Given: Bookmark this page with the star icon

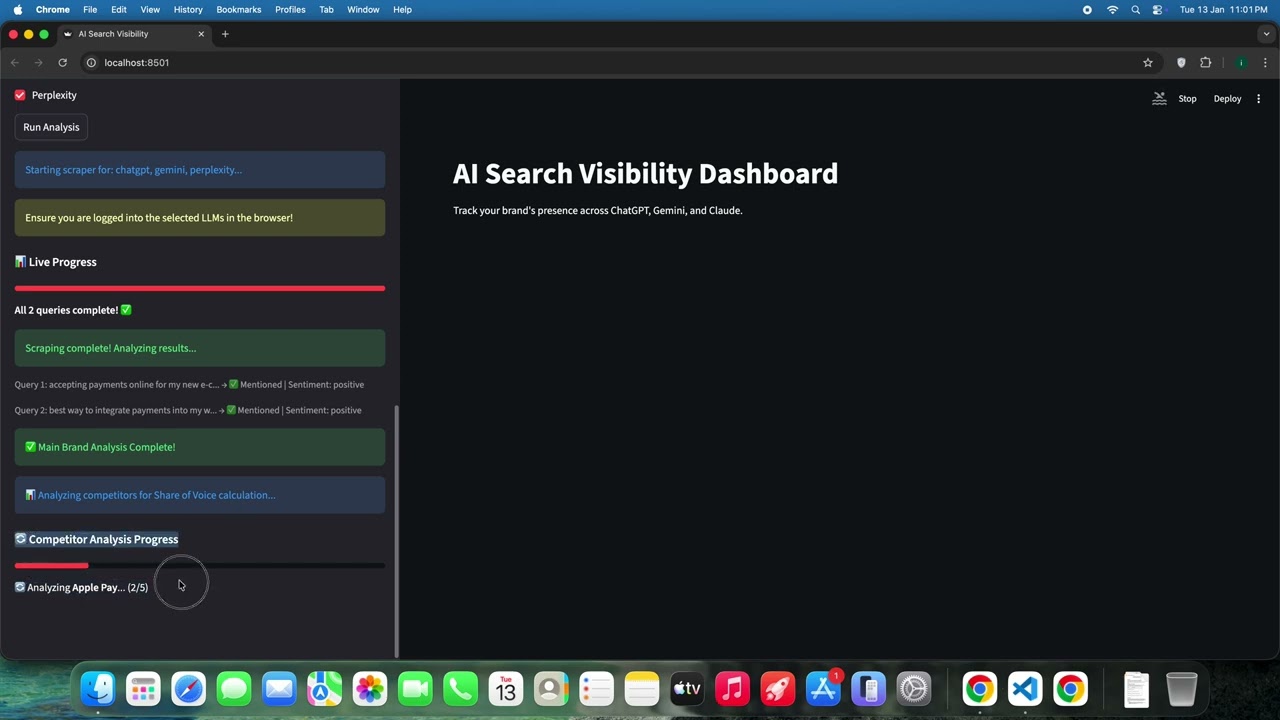Looking at the screenshot, I should [x=1148, y=63].
